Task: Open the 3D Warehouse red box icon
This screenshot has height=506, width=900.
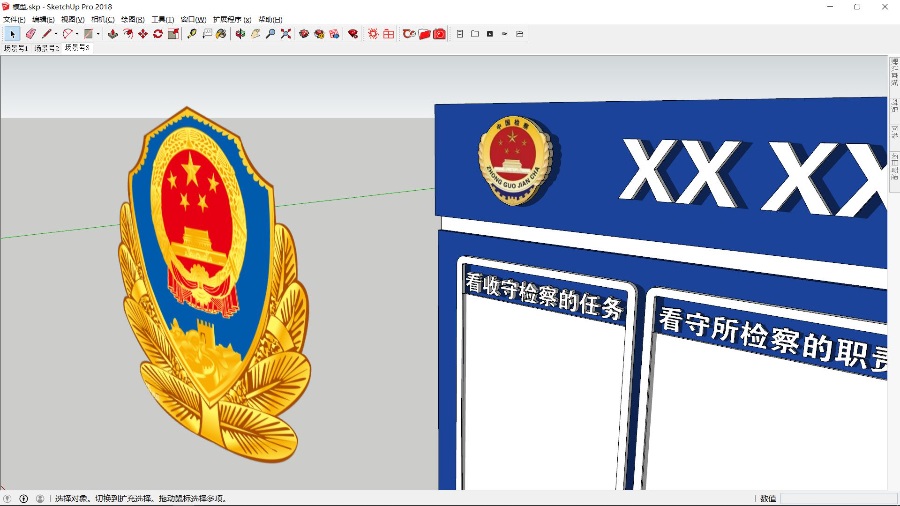Action: click(304, 34)
